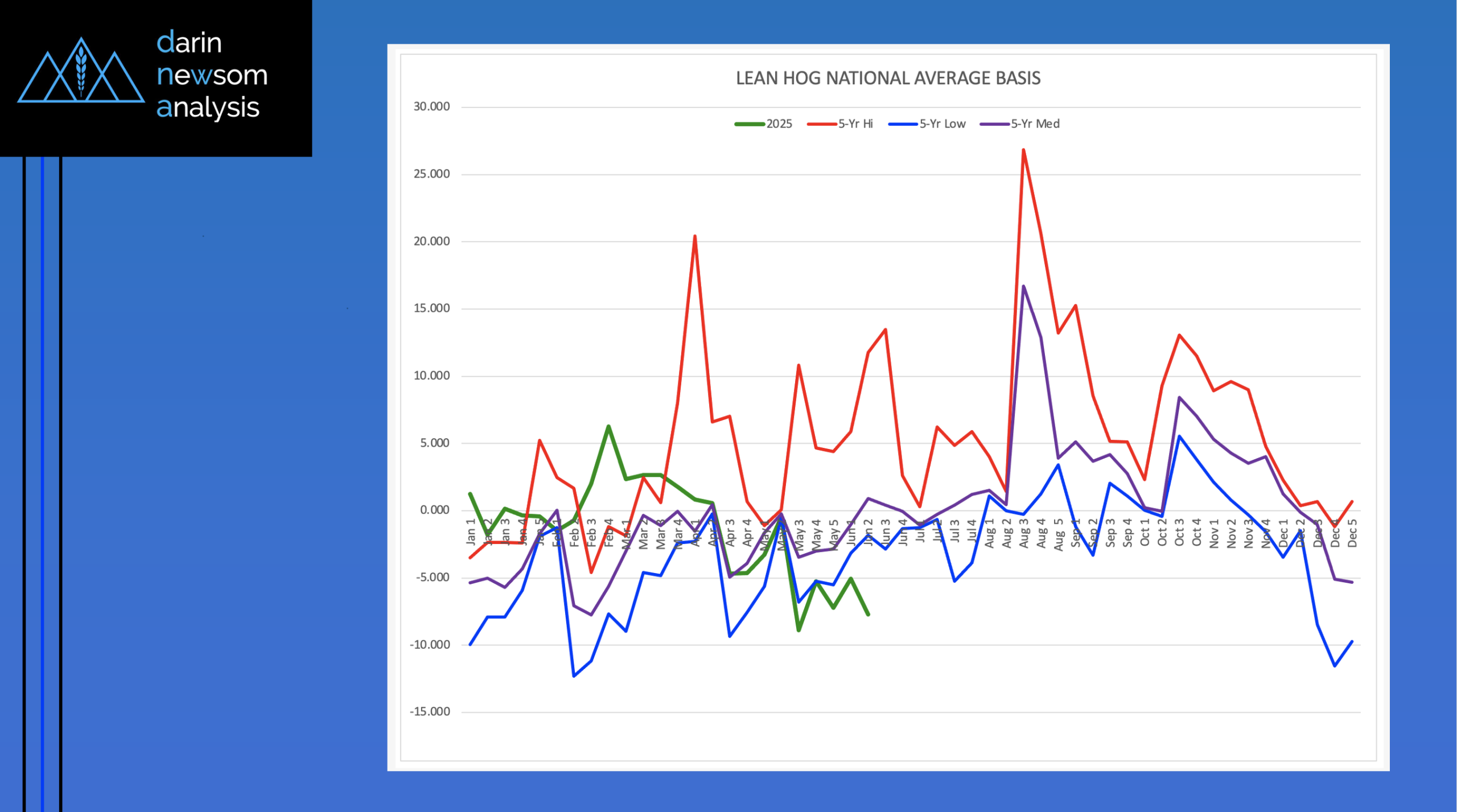Image resolution: width=1457 pixels, height=812 pixels.
Task: Click the Lean Hog National Average Basis title
Action: [888, 78]
